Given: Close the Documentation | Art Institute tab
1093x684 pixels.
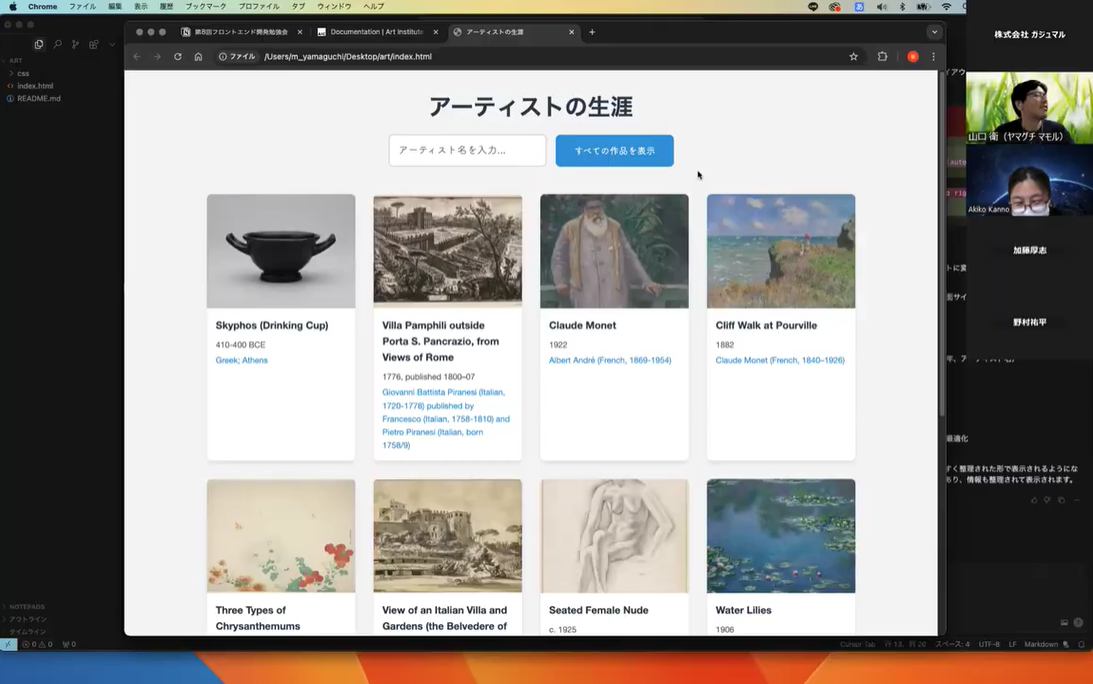Looking at the screenshot, I should click(x=436, y=32).
